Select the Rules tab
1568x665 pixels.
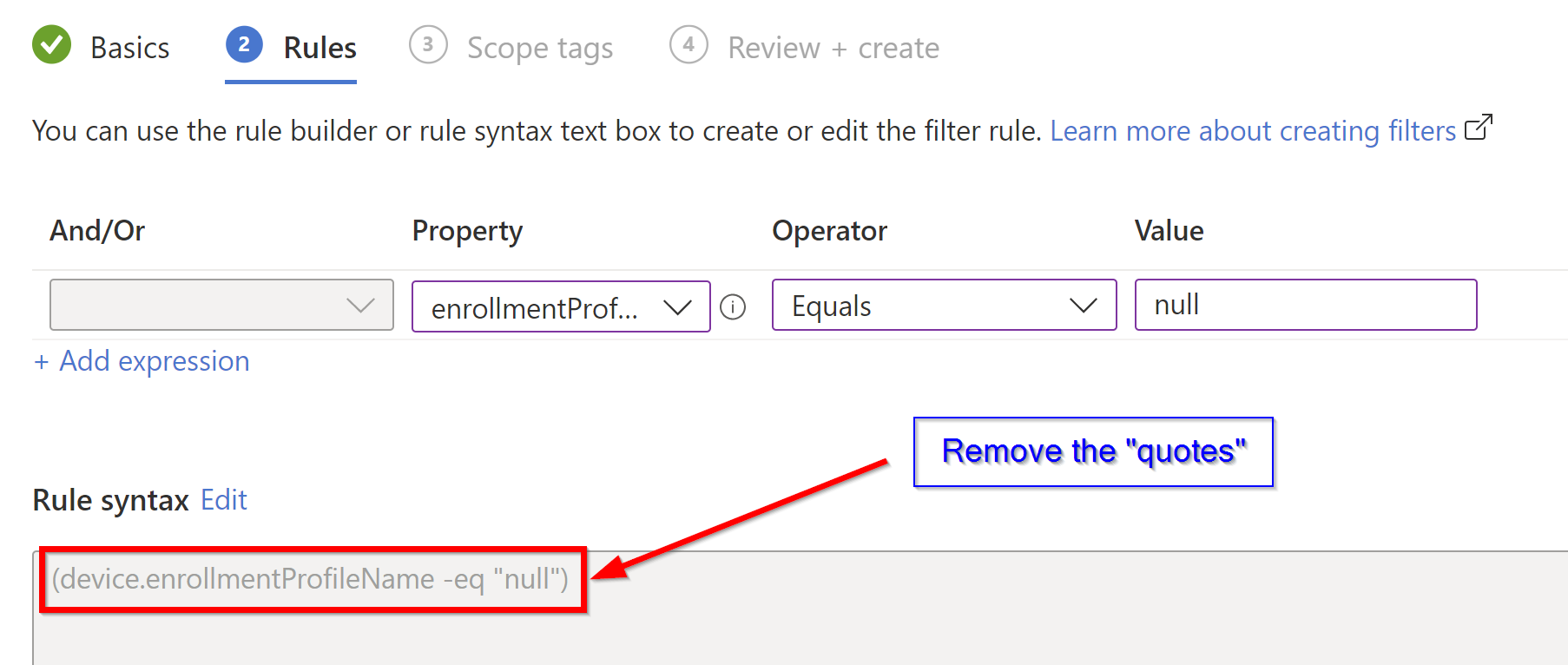click(320, 48)
